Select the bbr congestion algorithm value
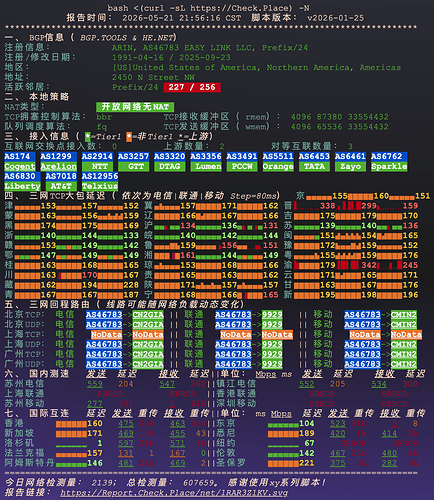Image resolution: width=434 pixels, height=500 pixels. click(x=104, y=117)
